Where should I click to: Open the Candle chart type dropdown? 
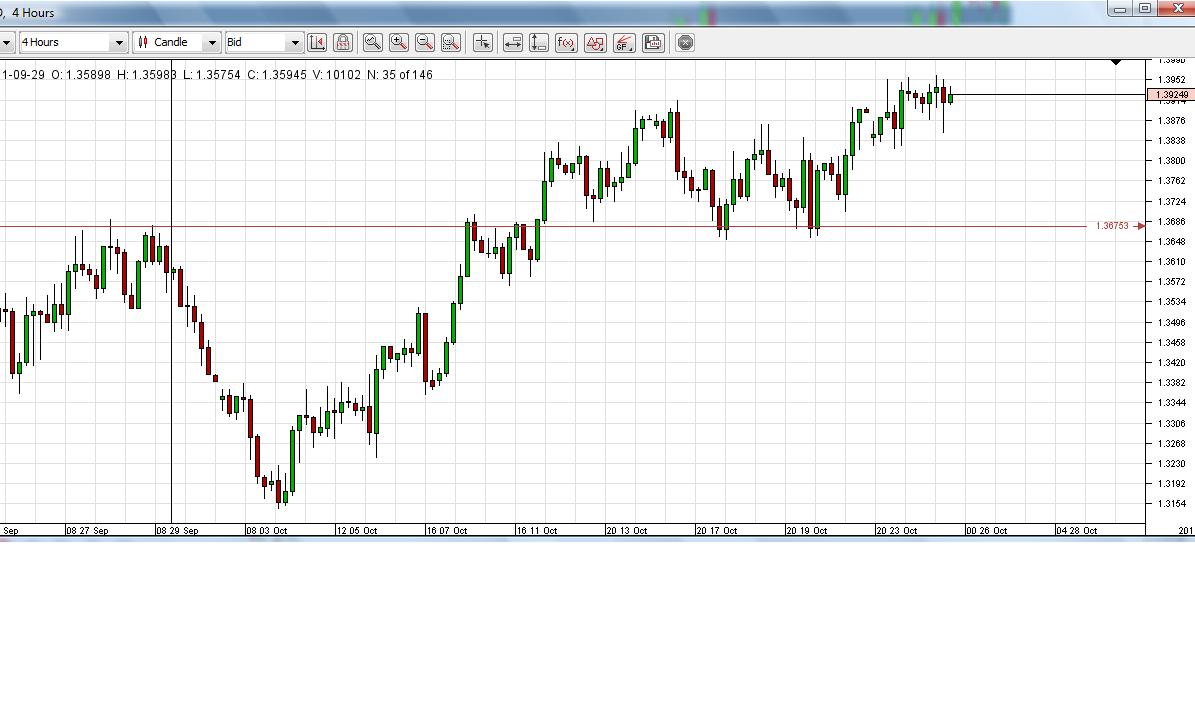tap(177, 42)
